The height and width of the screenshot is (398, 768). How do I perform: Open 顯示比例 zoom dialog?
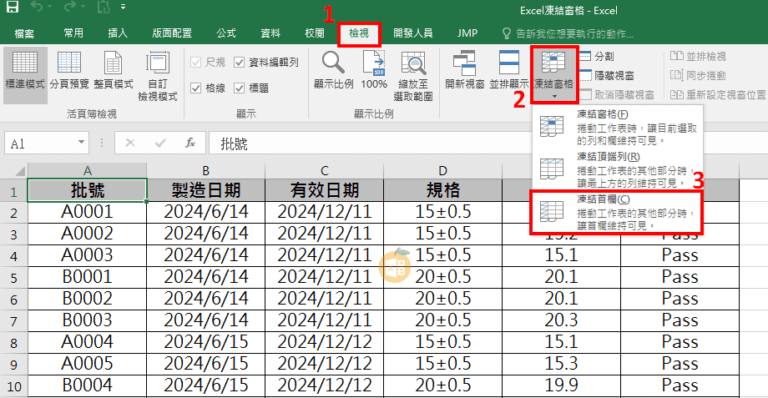tap(334, 71)
